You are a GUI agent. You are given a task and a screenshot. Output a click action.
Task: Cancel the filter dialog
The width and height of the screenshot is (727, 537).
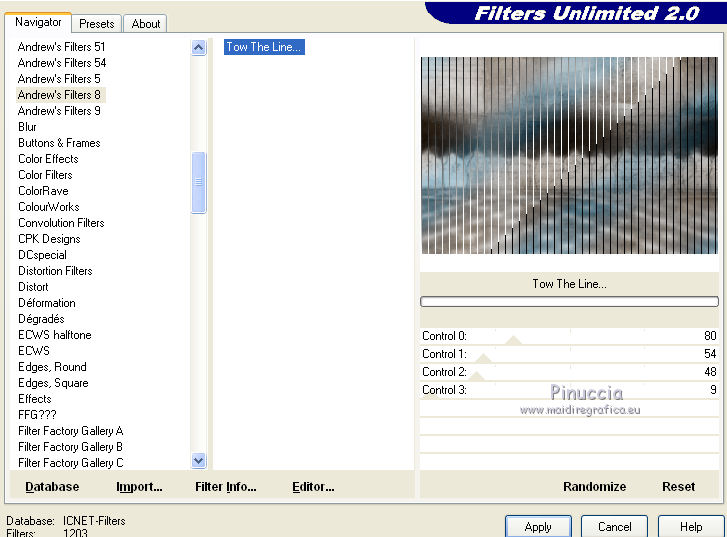pos(614,527)
